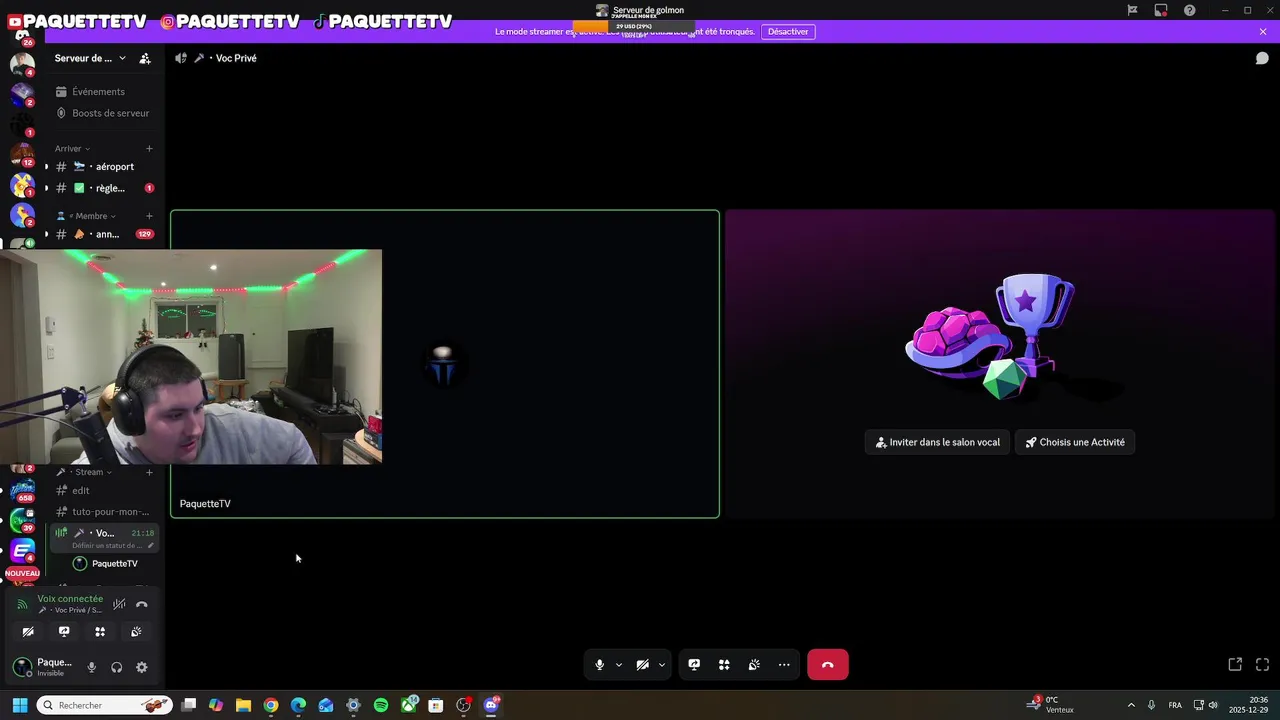This screenshot has width=1280, height=720.
Task: Open the aéroport text channel
Action: click(104, 167)
